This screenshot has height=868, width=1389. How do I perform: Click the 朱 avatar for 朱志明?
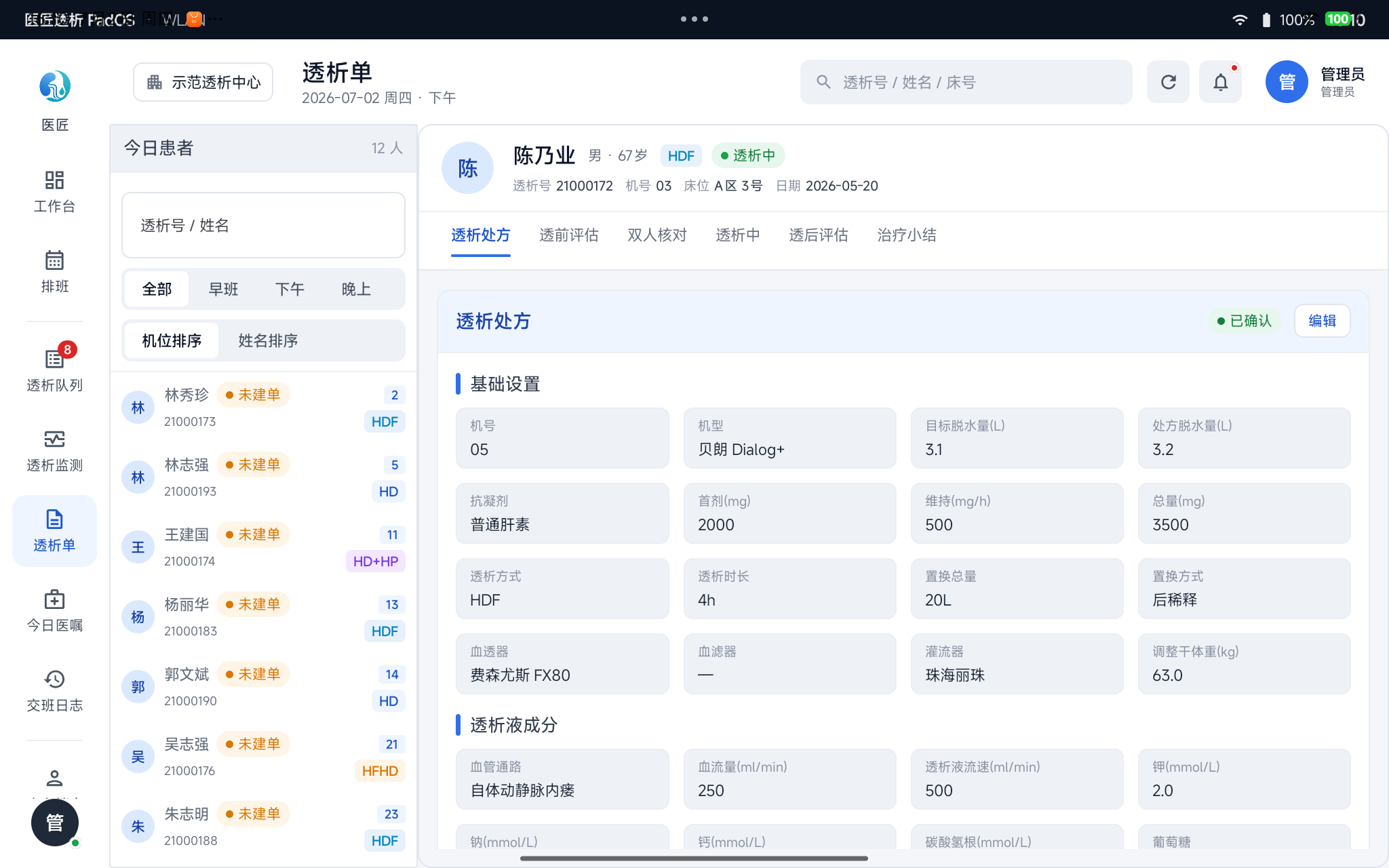[138, 827]
